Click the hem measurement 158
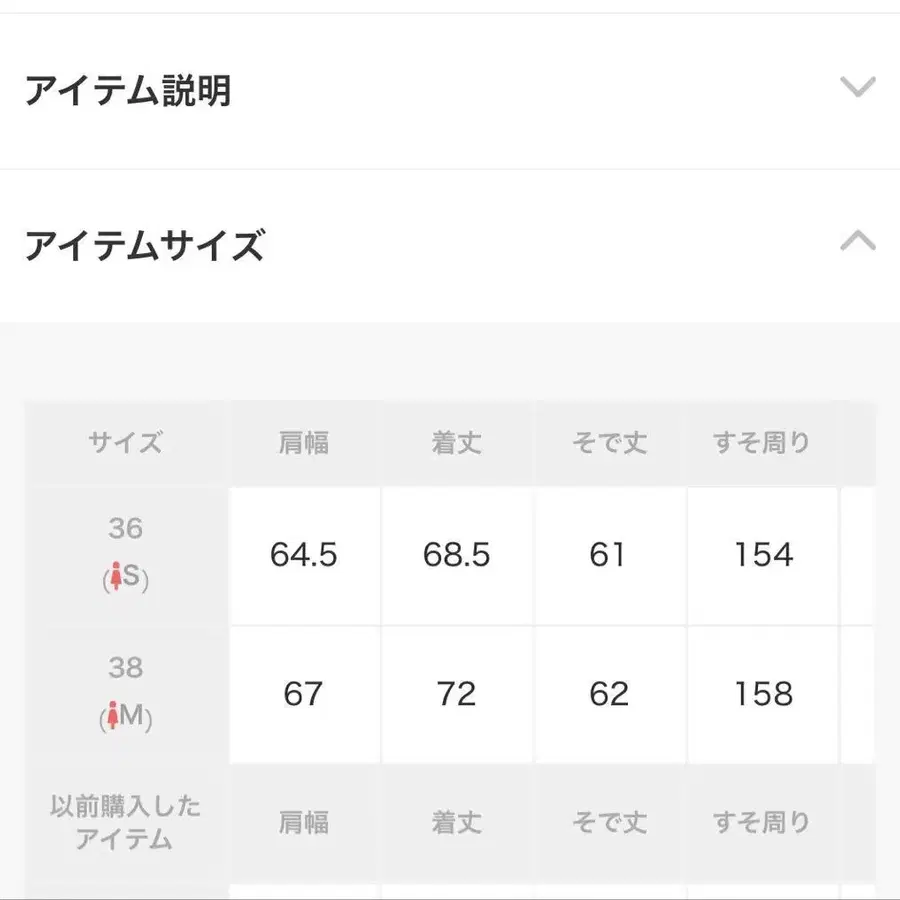The height and width of the screenshot is (900, 900). coord(762,692)
